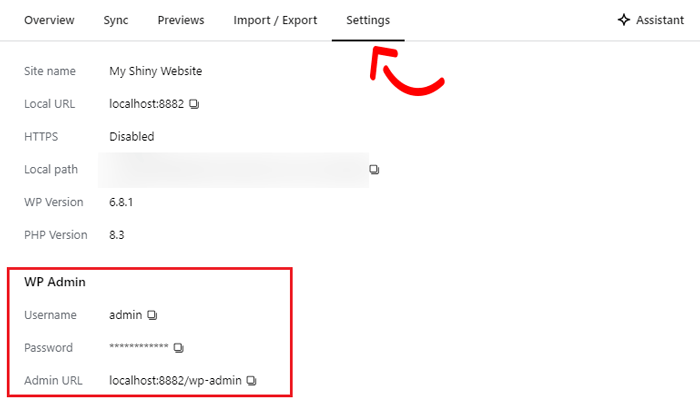Copy the WP Admin password
Screen dimensions: 700x405
[179, 348]
